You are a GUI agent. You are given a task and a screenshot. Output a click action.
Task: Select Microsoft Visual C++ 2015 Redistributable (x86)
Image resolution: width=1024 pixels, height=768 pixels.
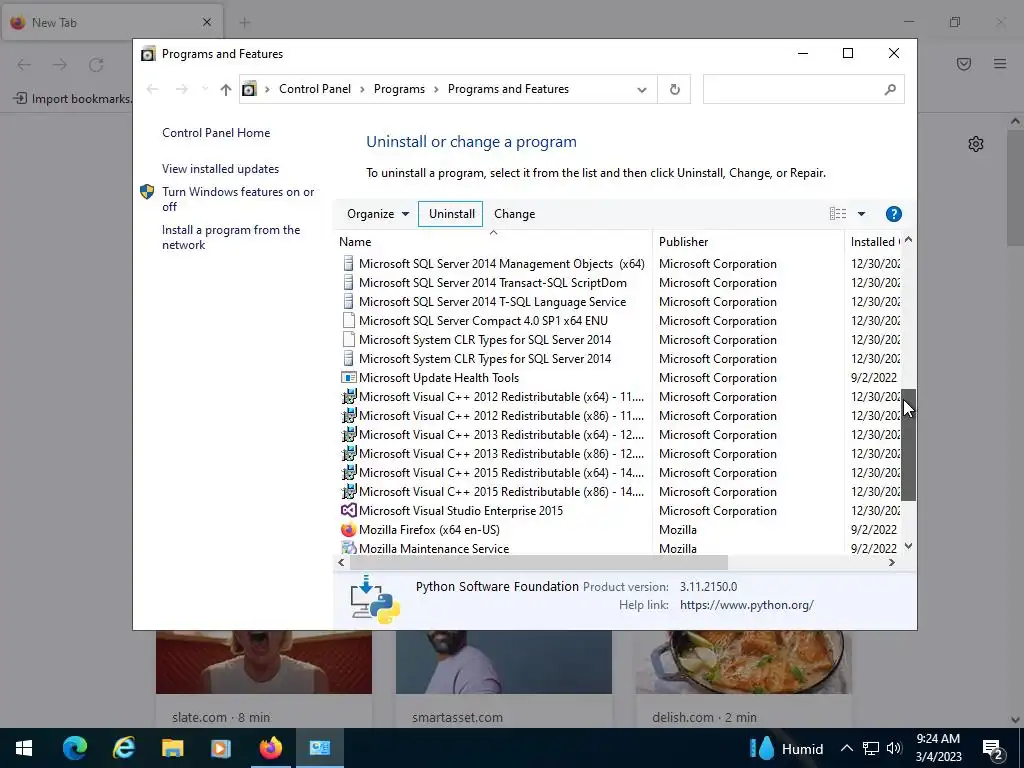click(x=501, y=492)
